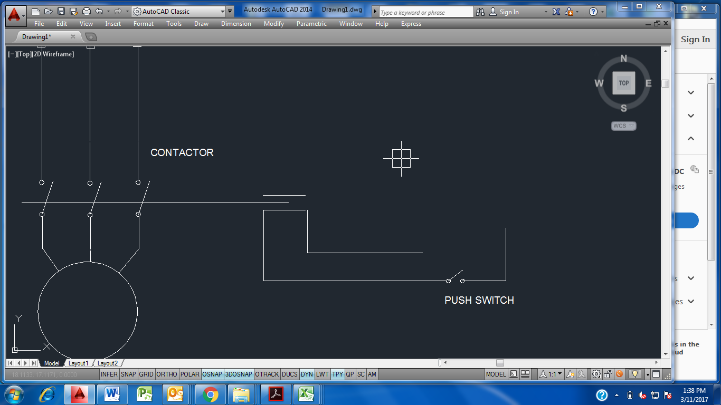Click the search binoculars icon in the title bar
721x405 pixels.
pos(481,11)
